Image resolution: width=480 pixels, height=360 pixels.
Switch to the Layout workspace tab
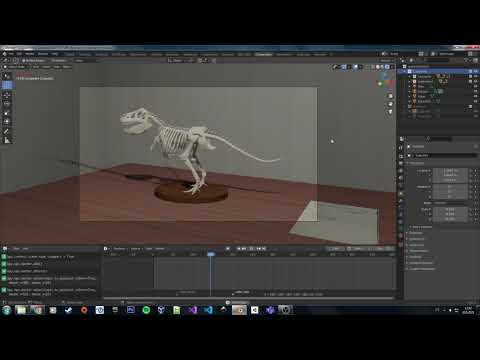click(70, 54)
